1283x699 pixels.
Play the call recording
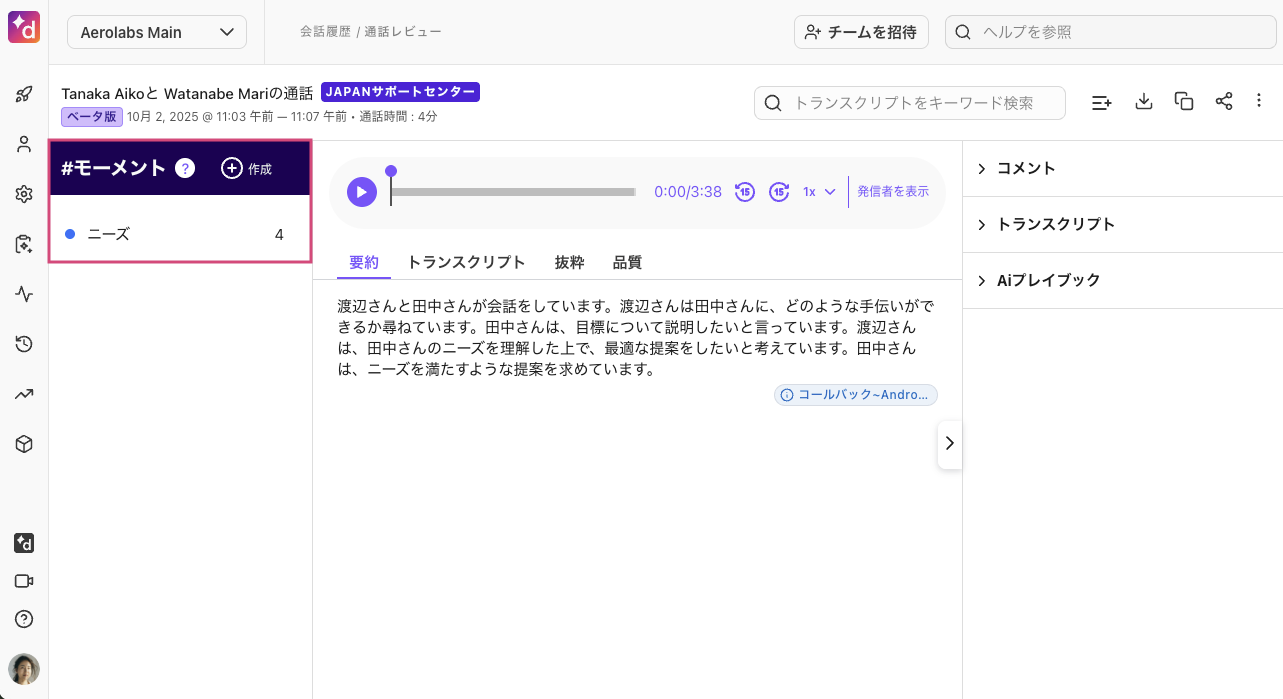click(362, 192)
